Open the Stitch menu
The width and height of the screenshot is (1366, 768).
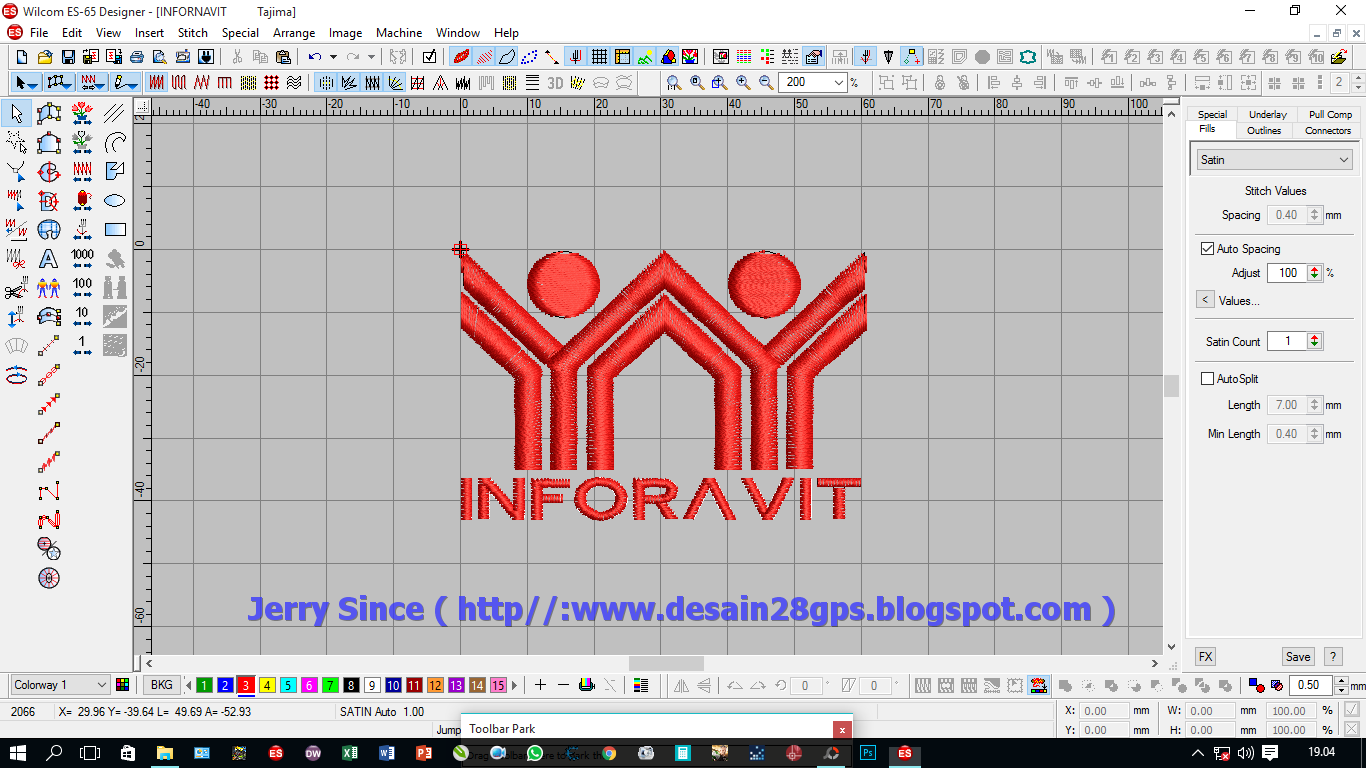pos(193,32)
